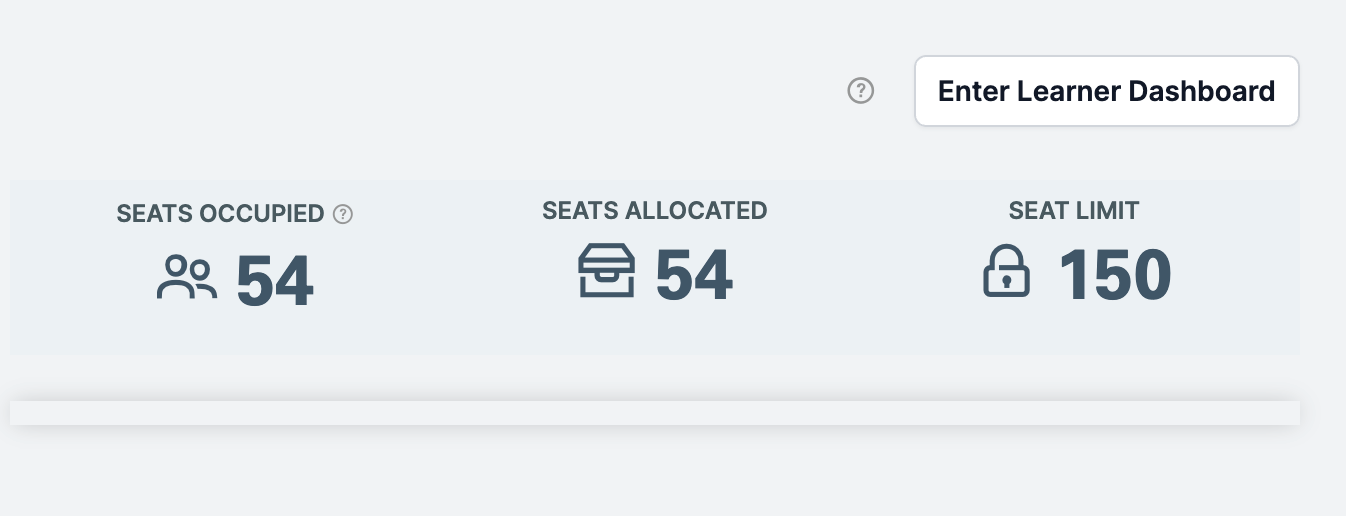Click the archive box icon under Seats Allocated

[x=606, y=271]
